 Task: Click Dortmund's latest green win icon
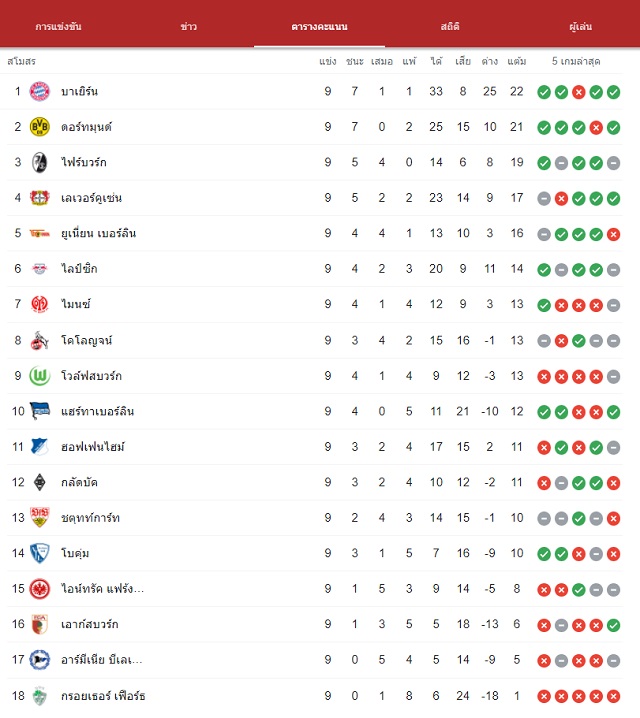pyautogui.click(x=613, y=128)
